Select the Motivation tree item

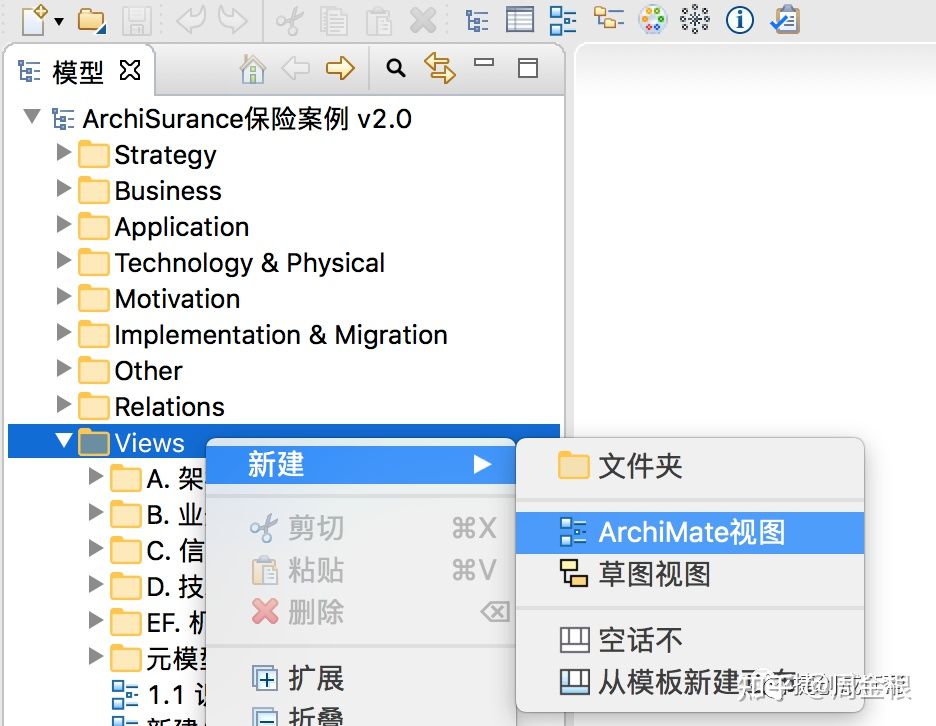[177, 299]
